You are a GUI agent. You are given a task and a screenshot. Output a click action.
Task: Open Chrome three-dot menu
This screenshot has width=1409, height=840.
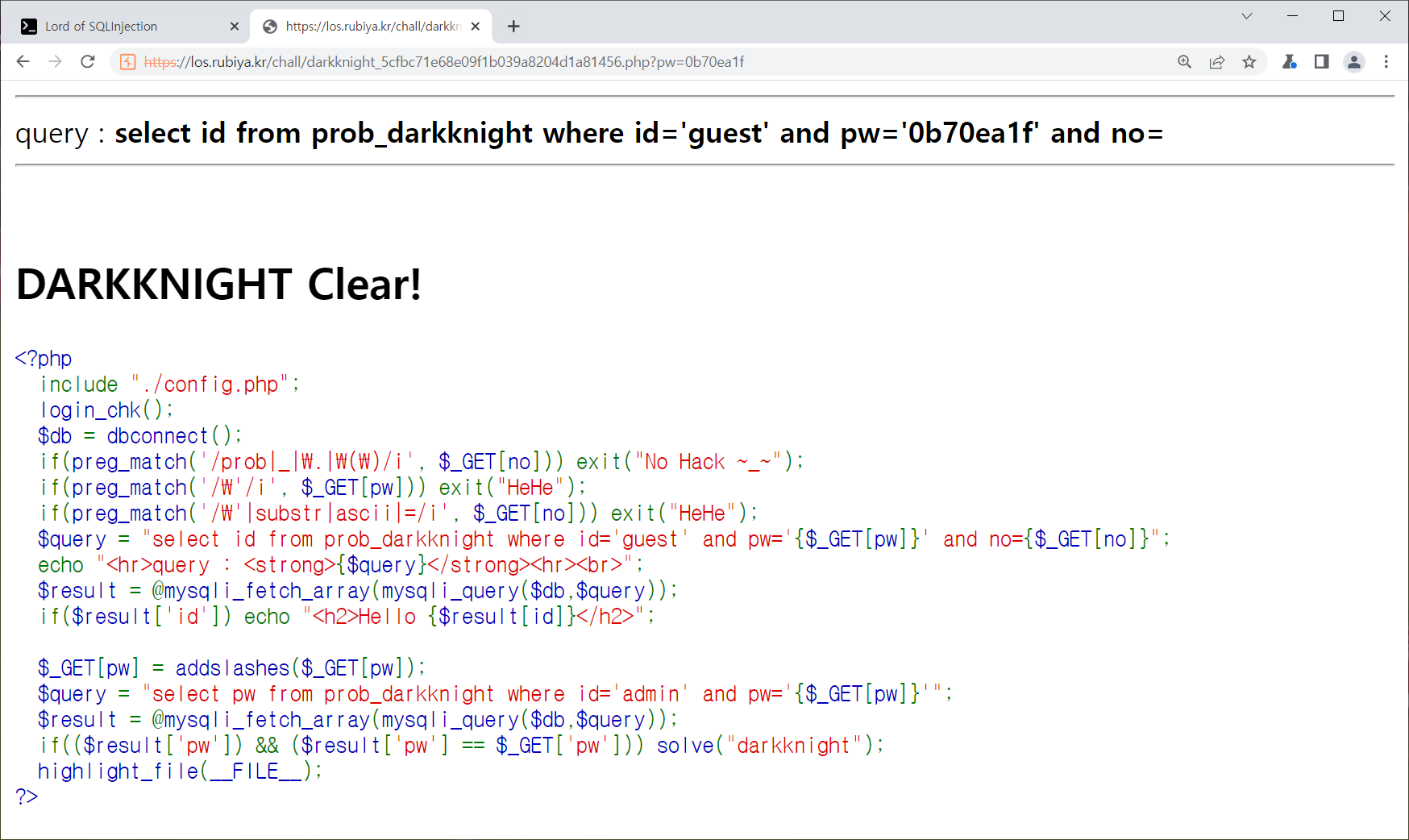pos(1386,61)
